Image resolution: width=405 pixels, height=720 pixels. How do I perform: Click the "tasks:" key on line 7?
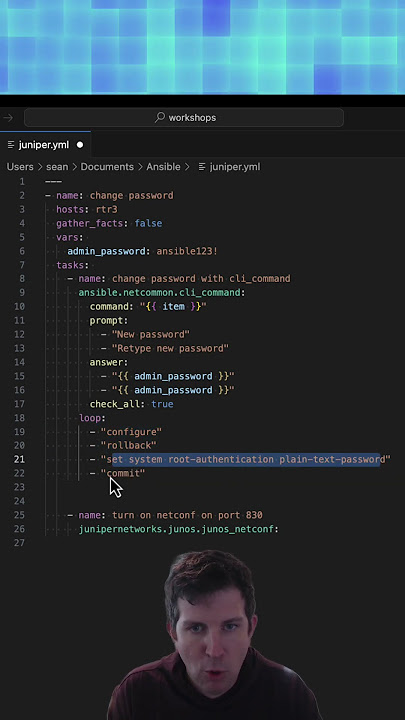[73, 265]
